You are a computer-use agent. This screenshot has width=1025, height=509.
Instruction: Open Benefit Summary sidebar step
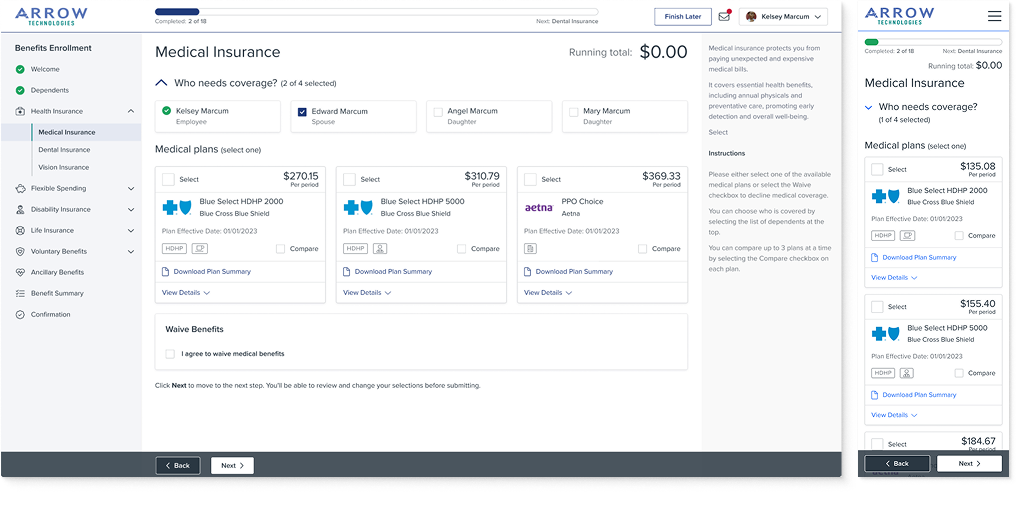pos(58,293)
